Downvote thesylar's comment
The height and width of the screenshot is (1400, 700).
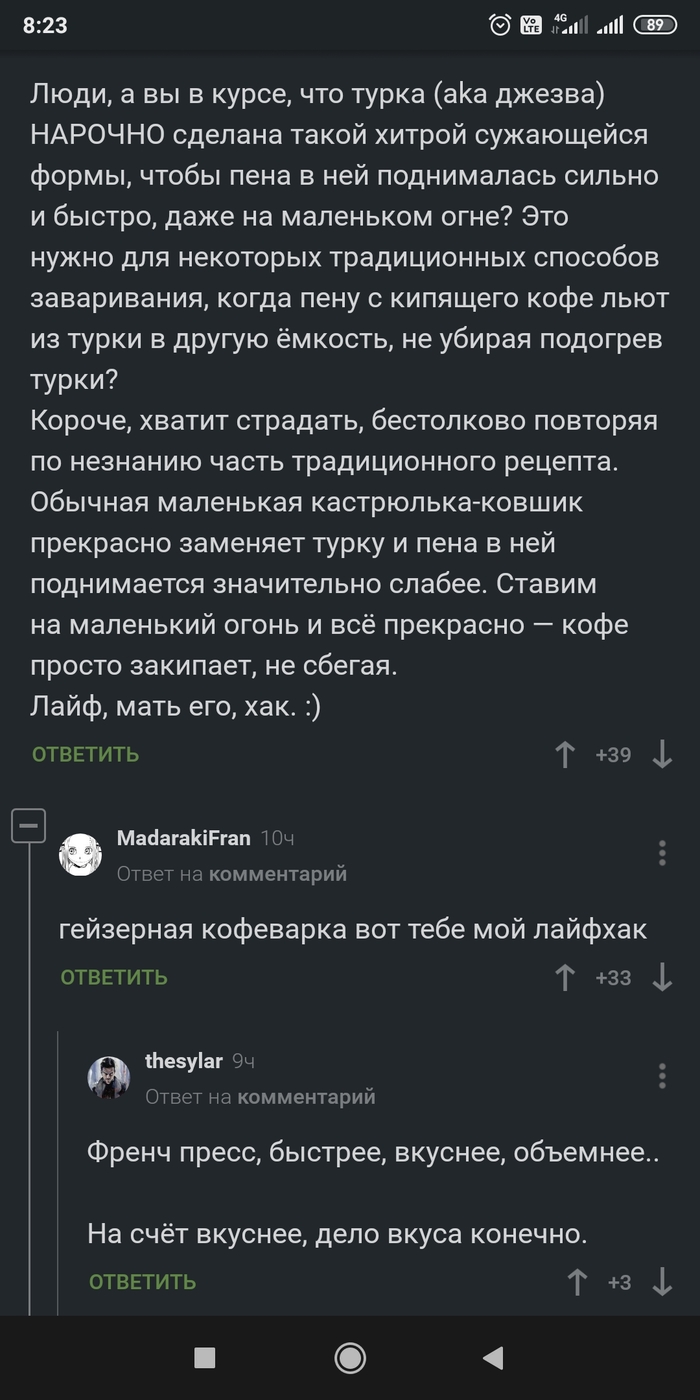(662, 1281)
